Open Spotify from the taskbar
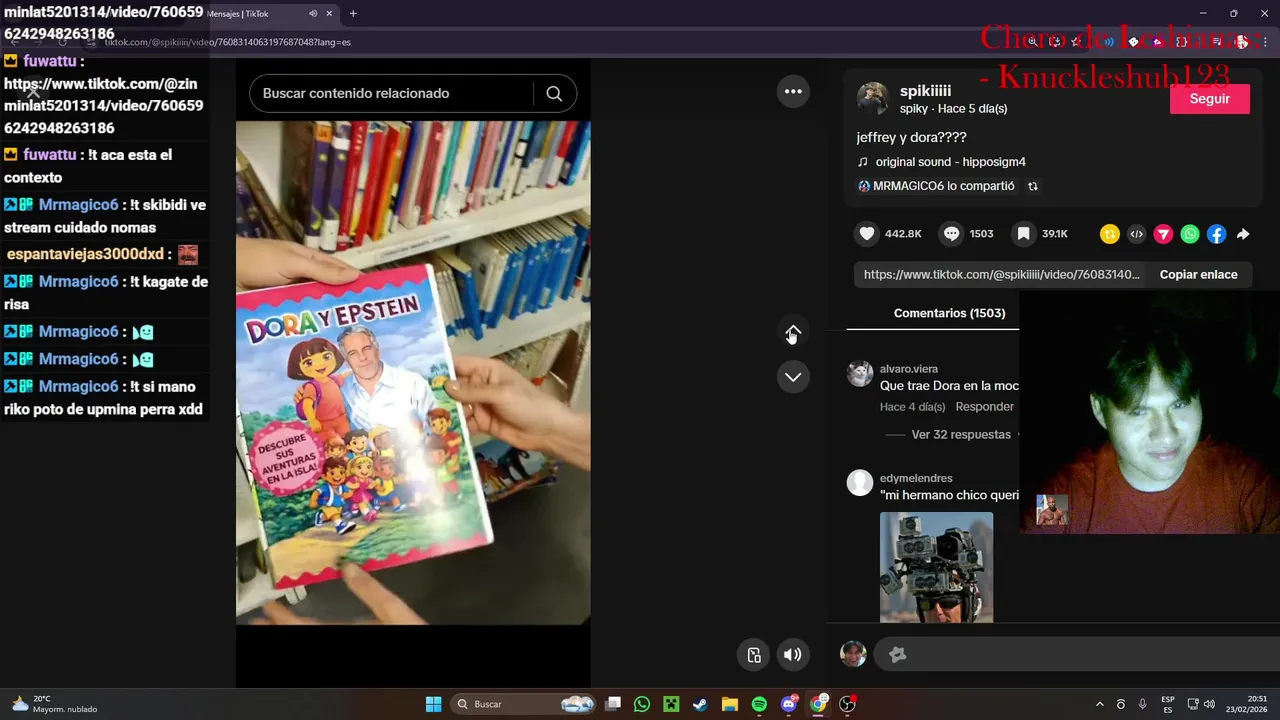Viewport: 1280px width, 720px height. tap(759, 704)
